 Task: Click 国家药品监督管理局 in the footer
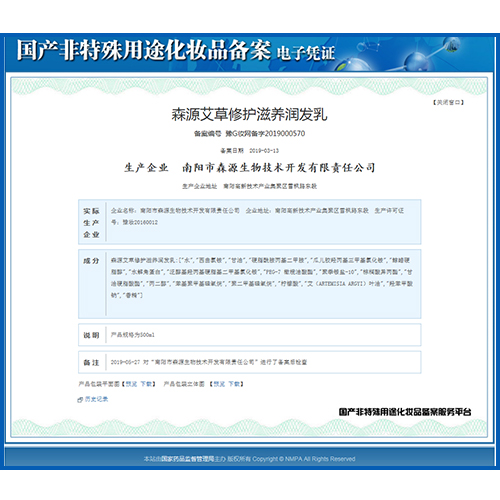coord(188,459)
